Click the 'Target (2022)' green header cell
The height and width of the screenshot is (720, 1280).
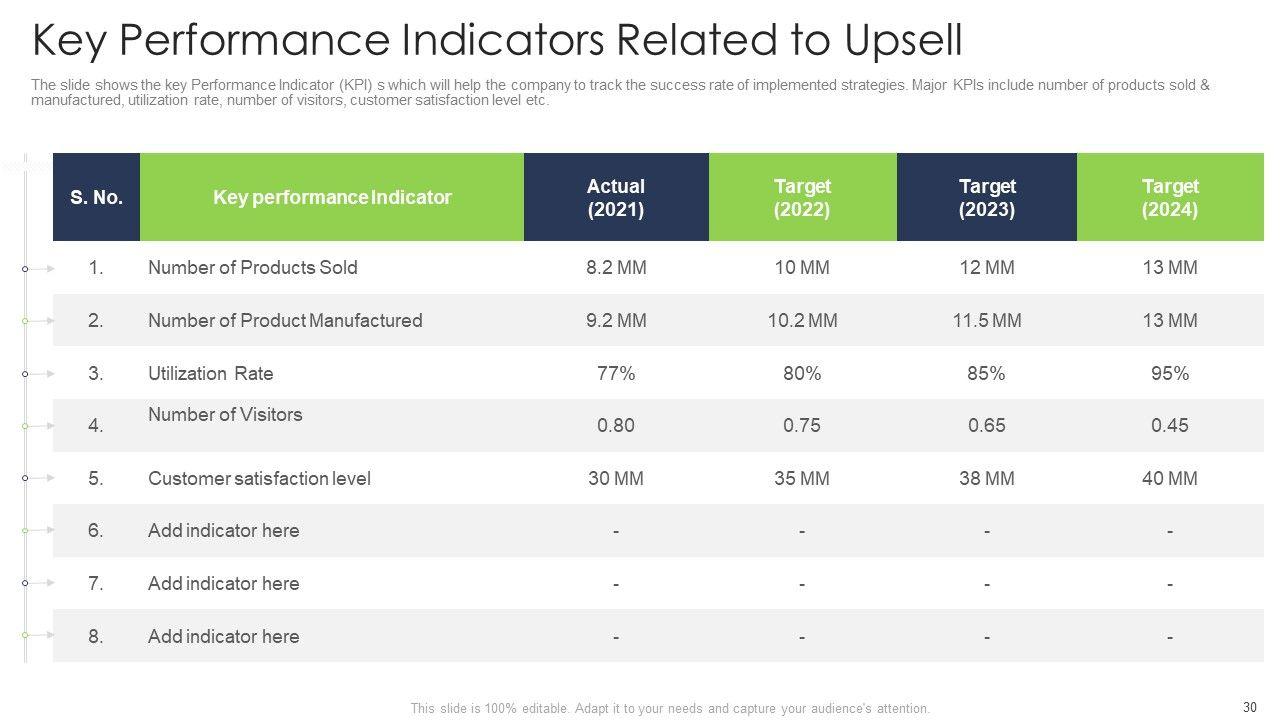click(802, 198)
